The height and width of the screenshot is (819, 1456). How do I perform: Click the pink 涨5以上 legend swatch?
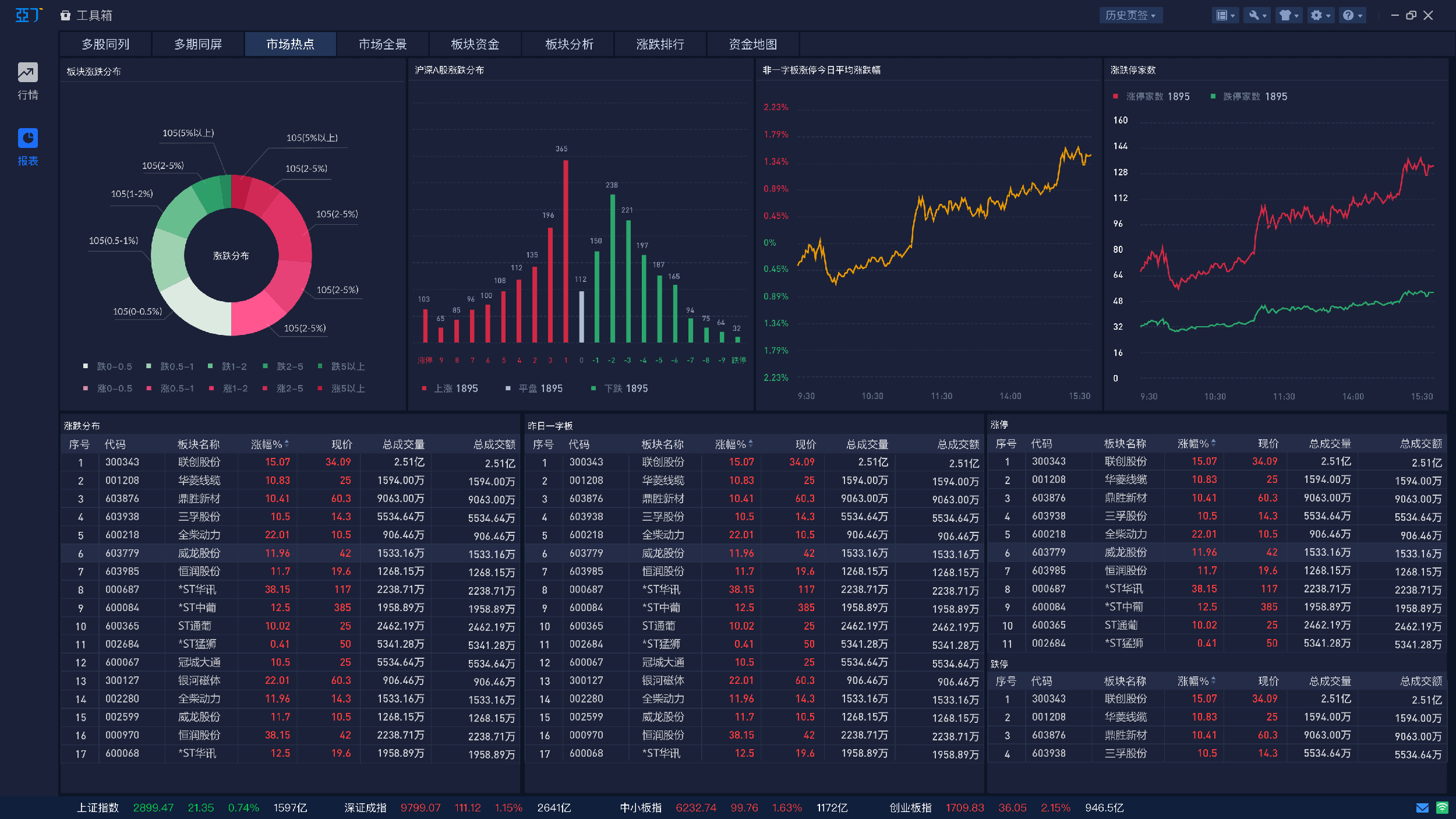pos(320,389)
